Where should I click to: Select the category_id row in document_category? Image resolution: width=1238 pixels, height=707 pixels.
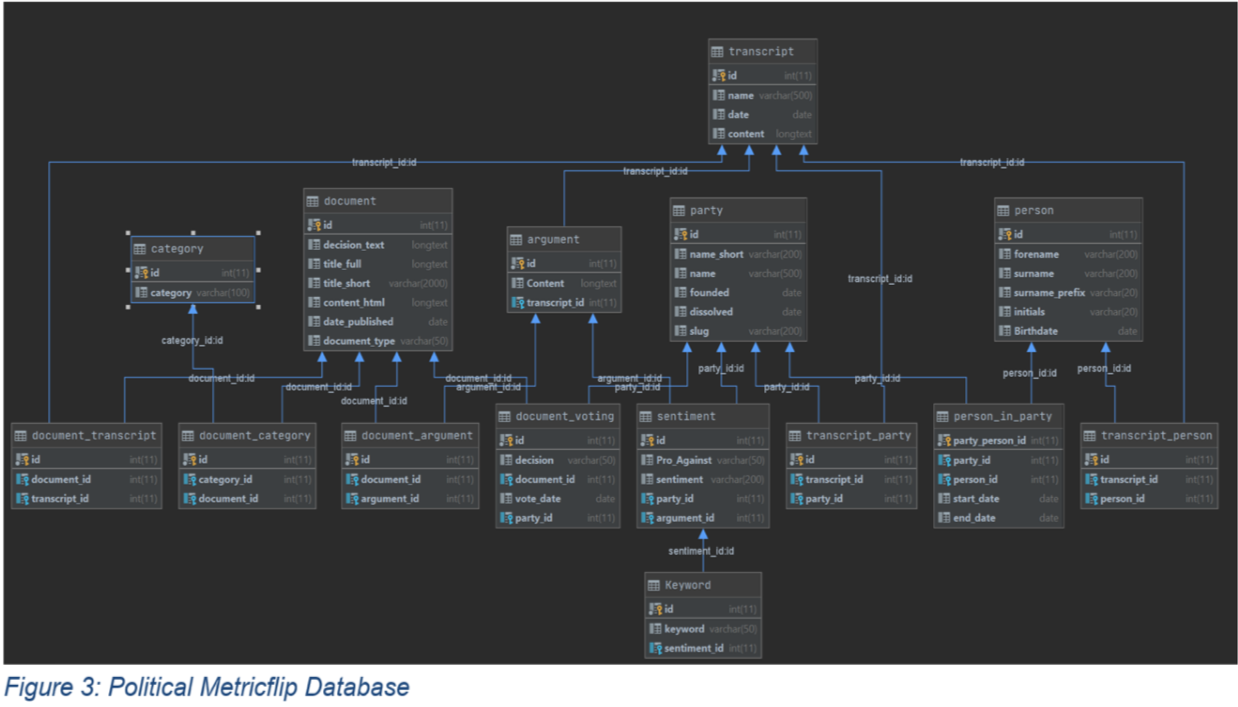coord(247,480)
